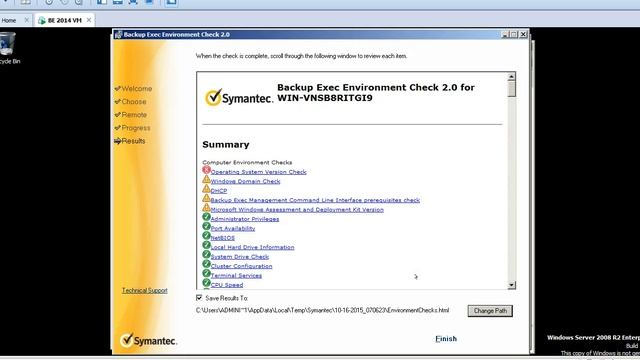640x360 pixels.
Task: Click the green check icon beside System Drive Check
Action: pos(207,255)
